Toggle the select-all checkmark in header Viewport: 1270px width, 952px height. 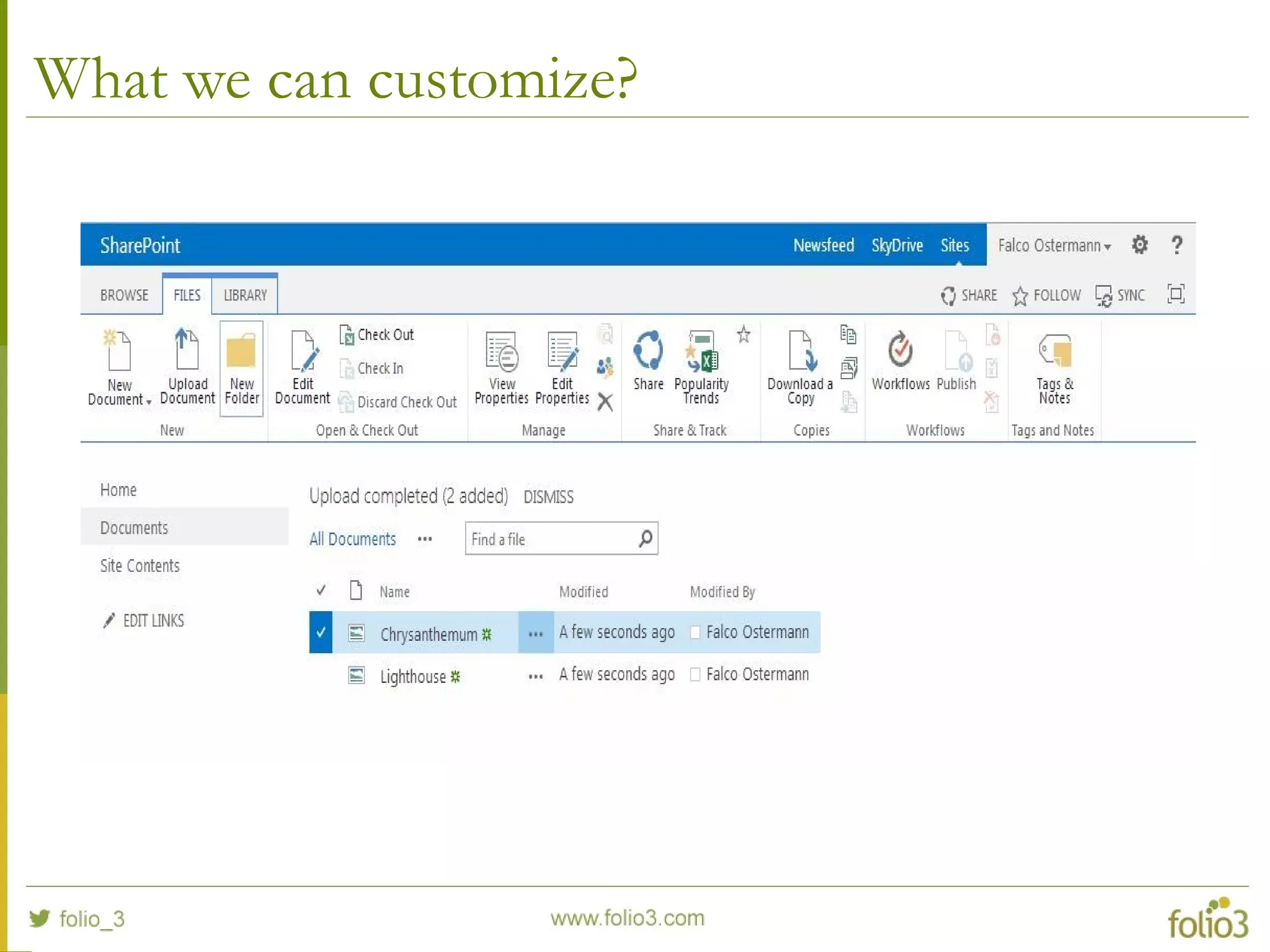(321, 590)
